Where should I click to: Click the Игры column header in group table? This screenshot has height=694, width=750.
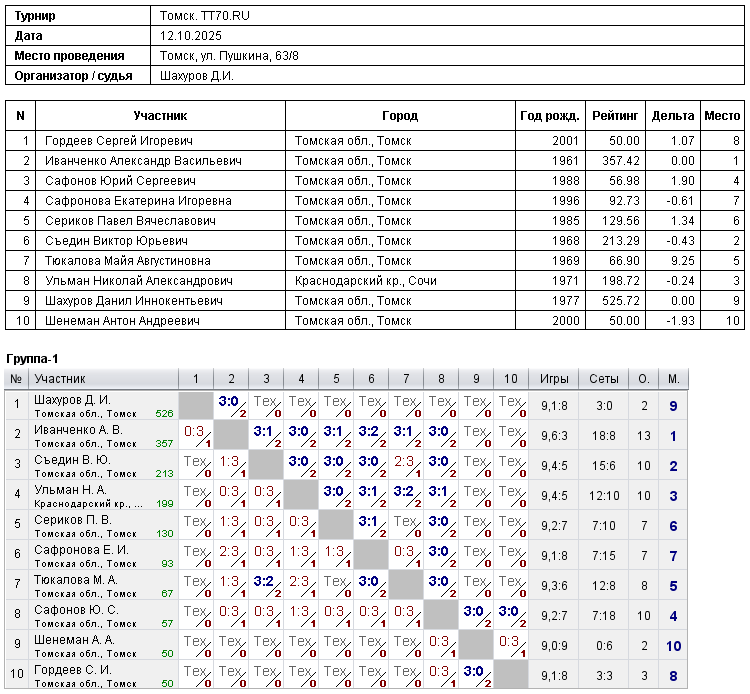tap(555, 379)
